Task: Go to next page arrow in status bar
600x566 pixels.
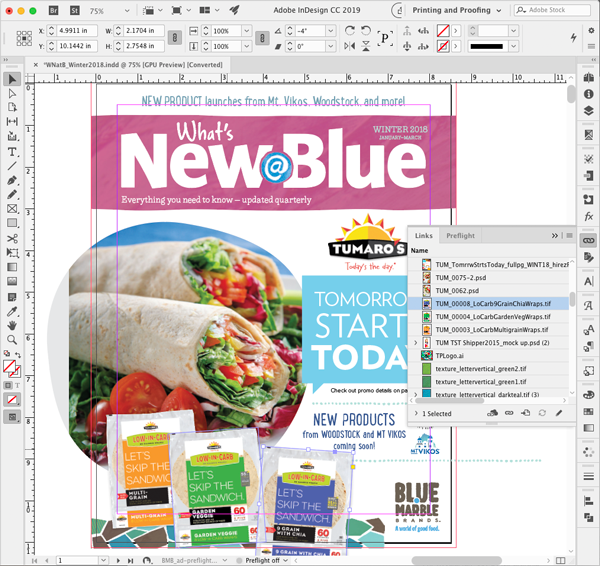Action: (x=118, y=560)
